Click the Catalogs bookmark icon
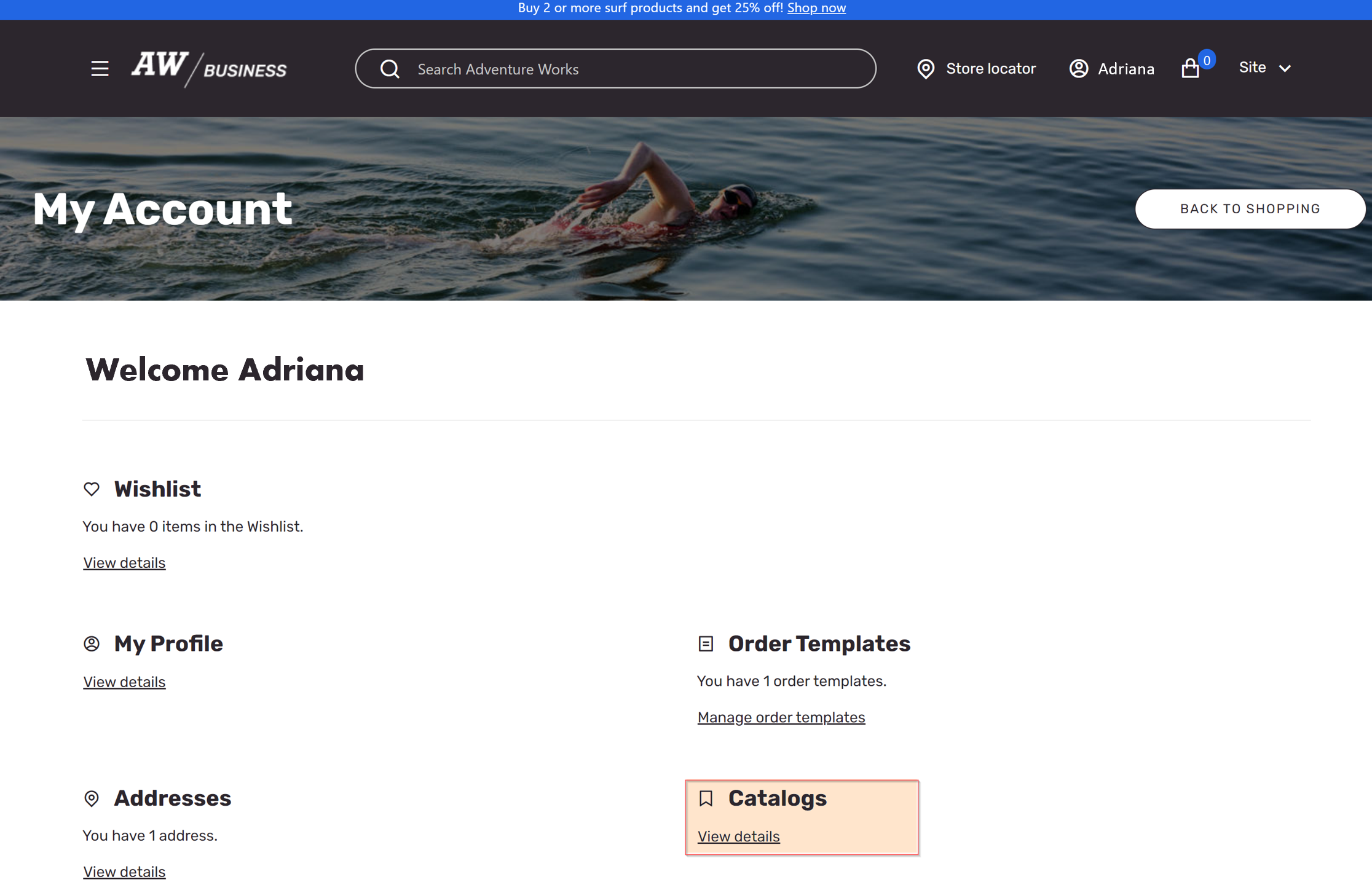The height and width of the screenshot is (885, 1372). click(x=706, y=798)
